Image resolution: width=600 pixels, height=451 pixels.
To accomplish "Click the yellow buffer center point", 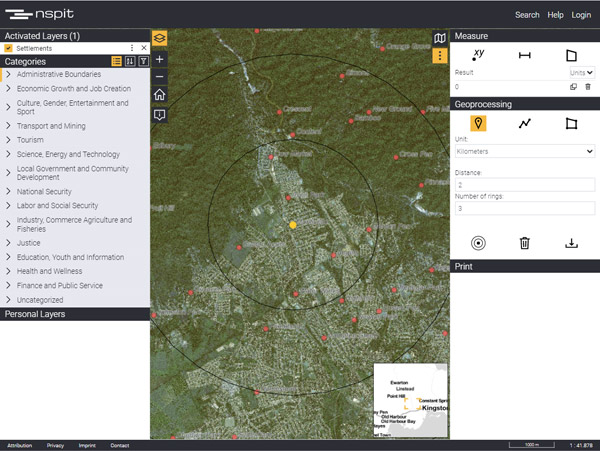I will click(x=293, y=225).
